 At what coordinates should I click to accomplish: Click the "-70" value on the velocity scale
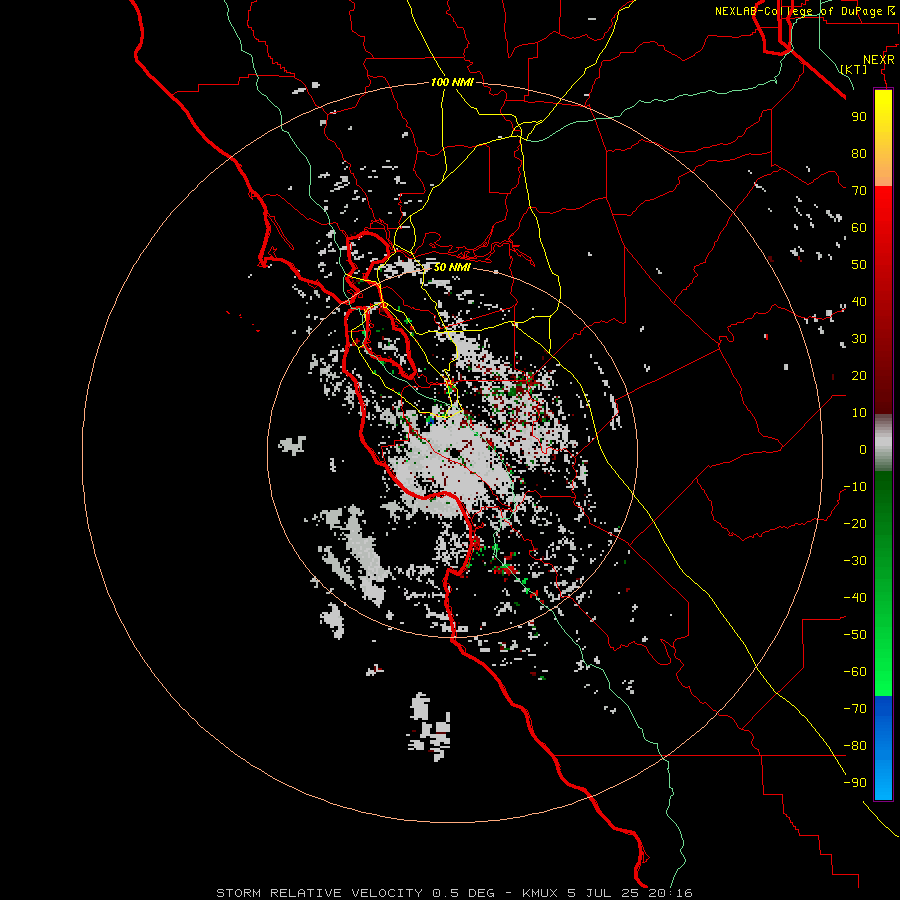point(855,709)
